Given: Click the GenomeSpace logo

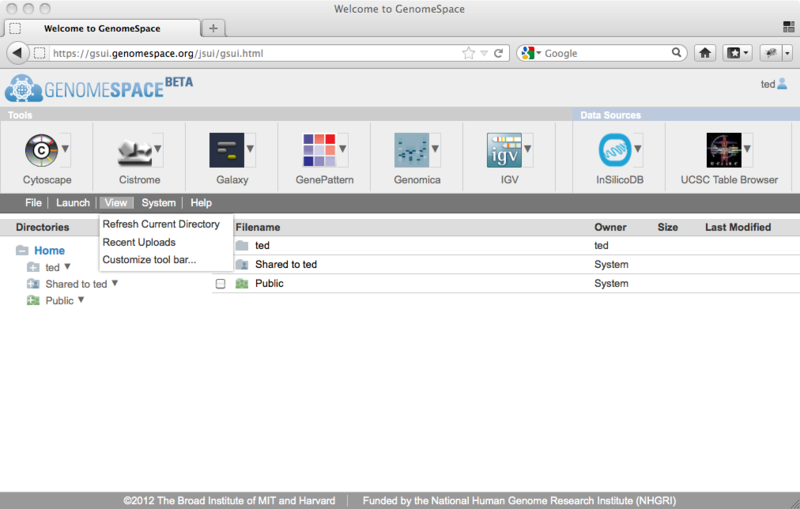Looking at the screenshot, I should click(x=99, y=88).
